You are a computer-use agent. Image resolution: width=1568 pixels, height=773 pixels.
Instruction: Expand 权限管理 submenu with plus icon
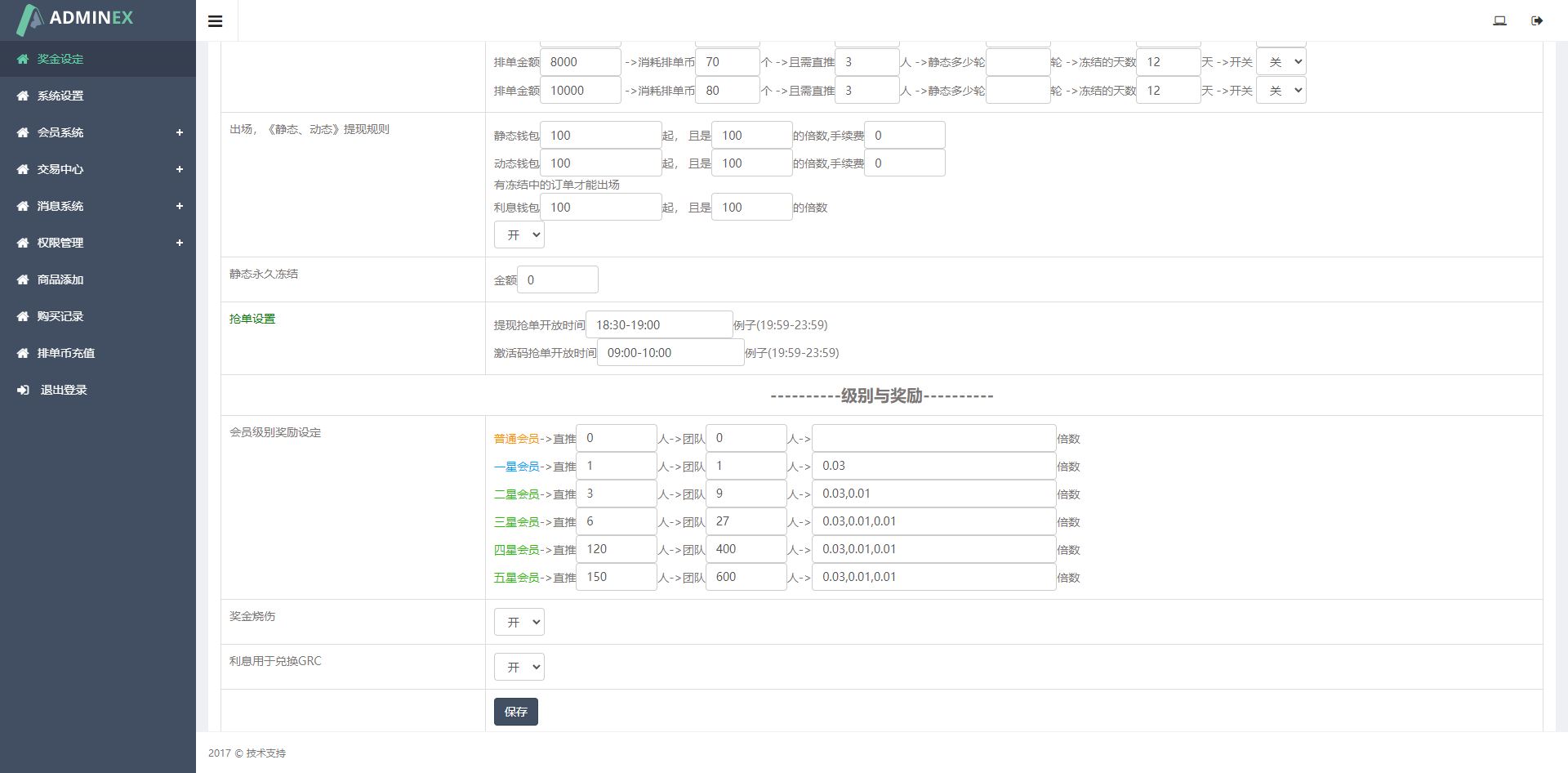[180, 243]
